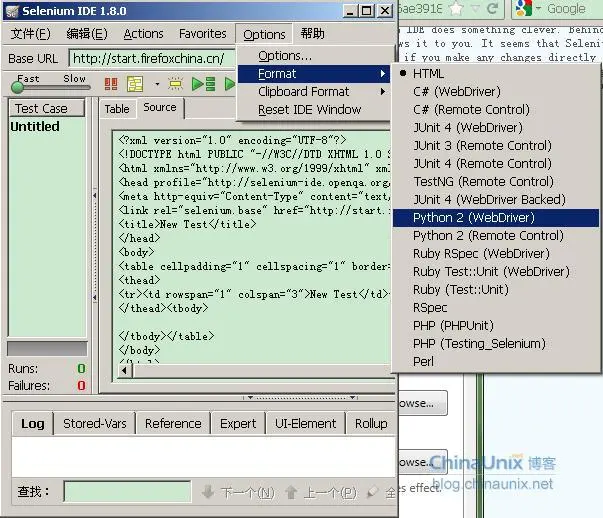Open the small toolbar dropdown arrow
Image resolution: width=603 pixels, height=518 pixels.
(157, 84)
